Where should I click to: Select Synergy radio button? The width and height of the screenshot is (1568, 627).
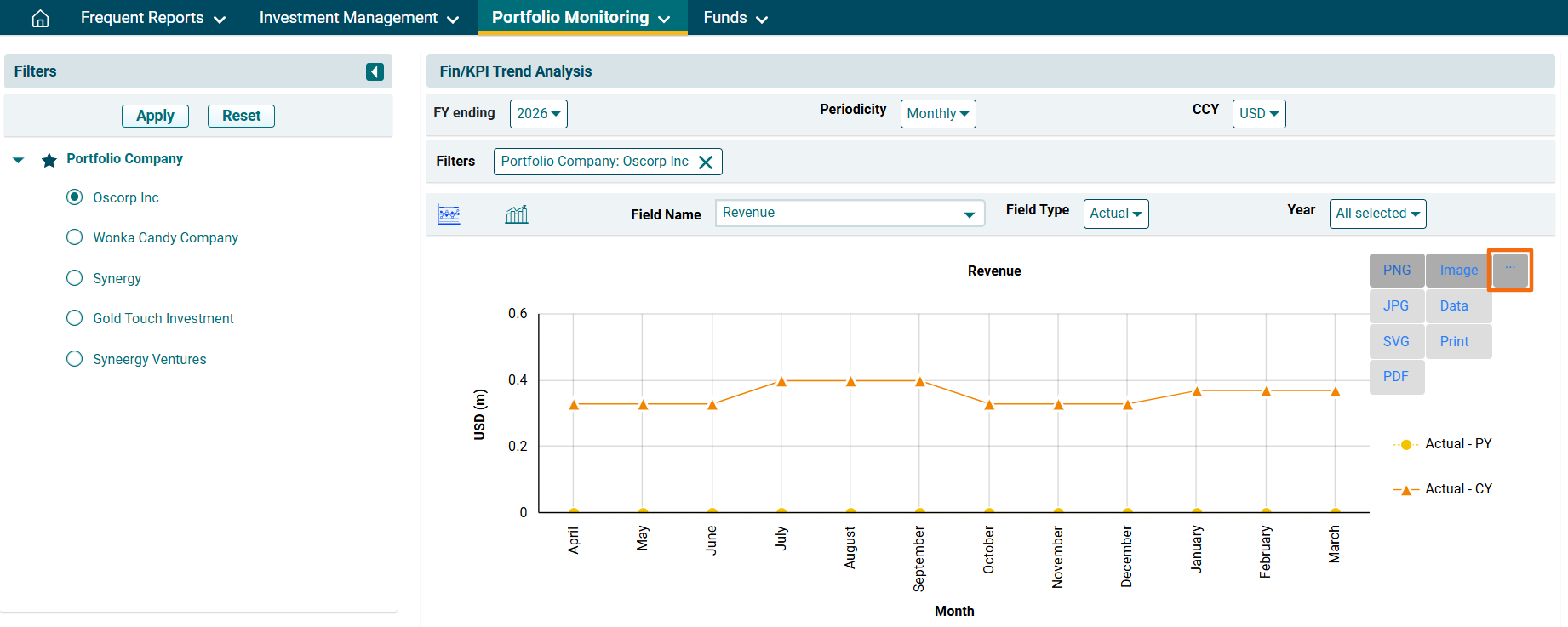75,278
